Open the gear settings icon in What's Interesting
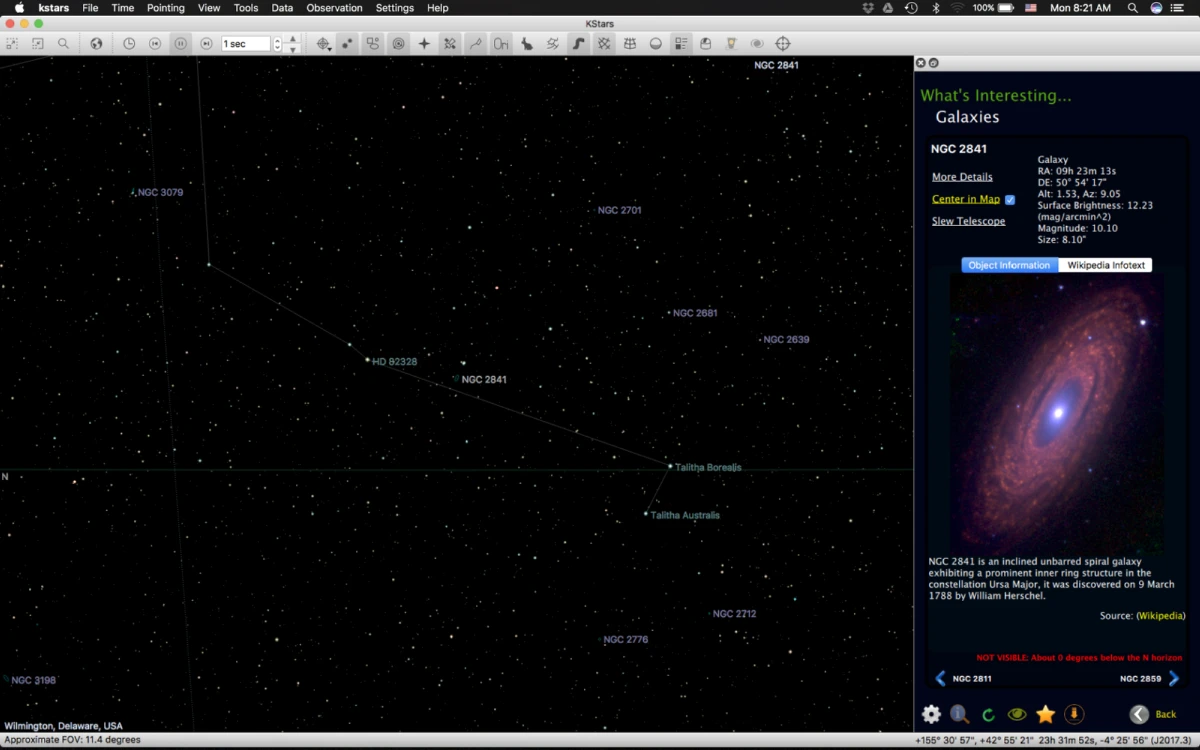 931,714
